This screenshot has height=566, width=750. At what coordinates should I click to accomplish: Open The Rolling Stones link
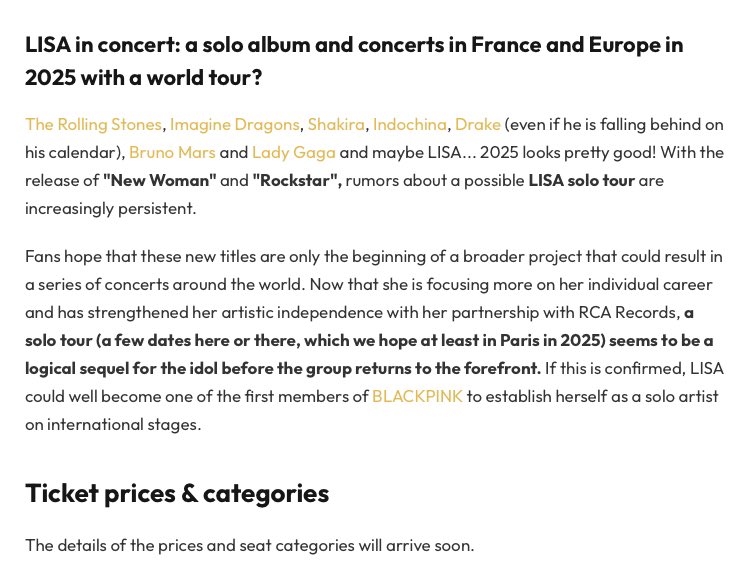tap(93, 125)
